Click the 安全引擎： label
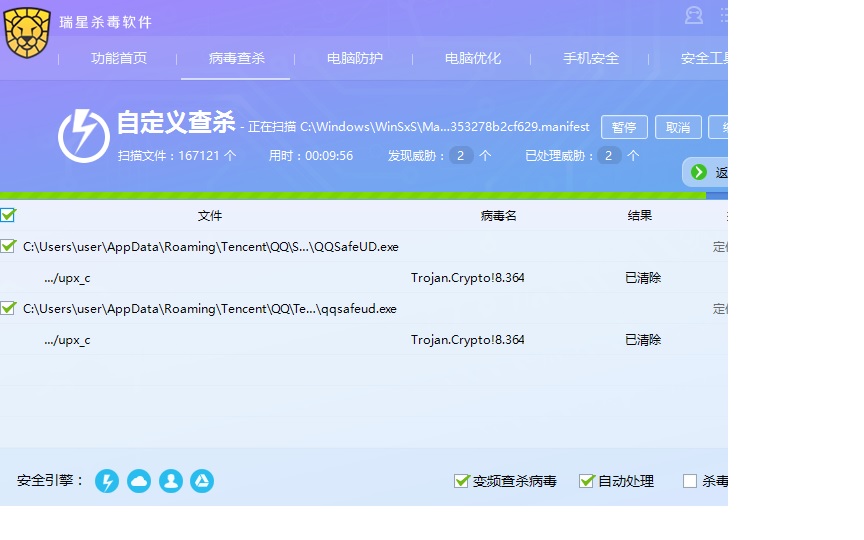 (50, 480)
